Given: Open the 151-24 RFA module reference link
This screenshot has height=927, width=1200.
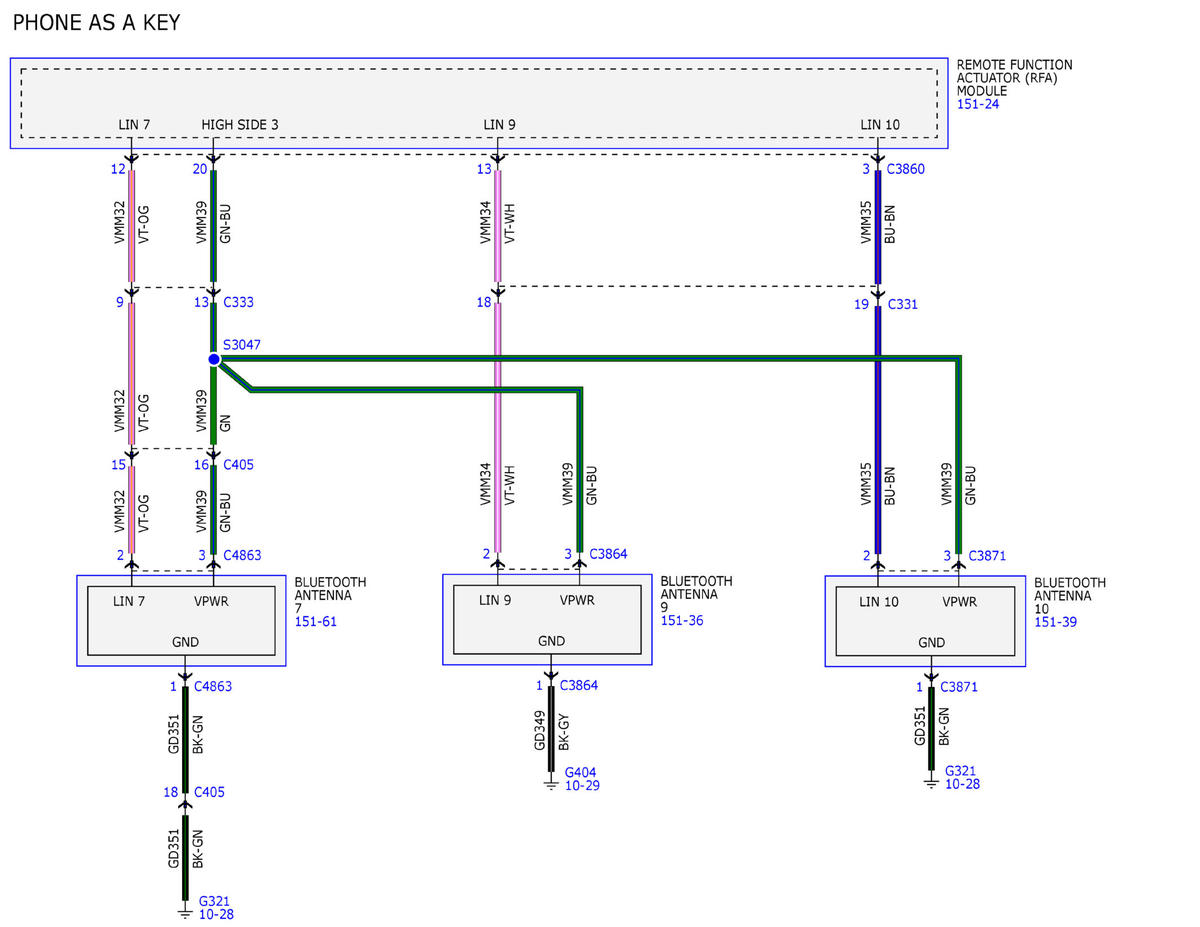Looking at the screenshot, I should pos(978,104).
